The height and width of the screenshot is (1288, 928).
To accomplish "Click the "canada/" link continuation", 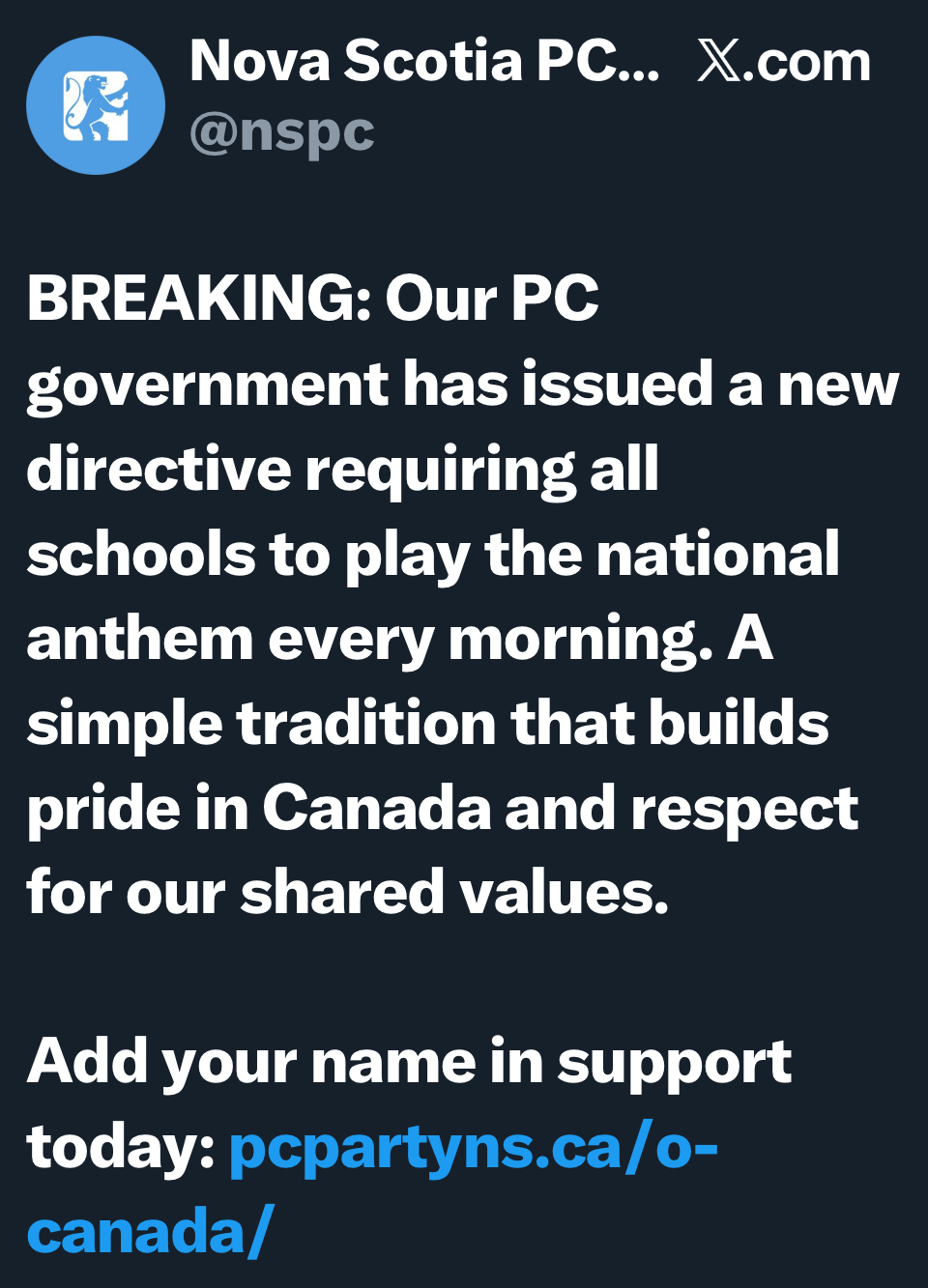I will tap(150, 1231).
